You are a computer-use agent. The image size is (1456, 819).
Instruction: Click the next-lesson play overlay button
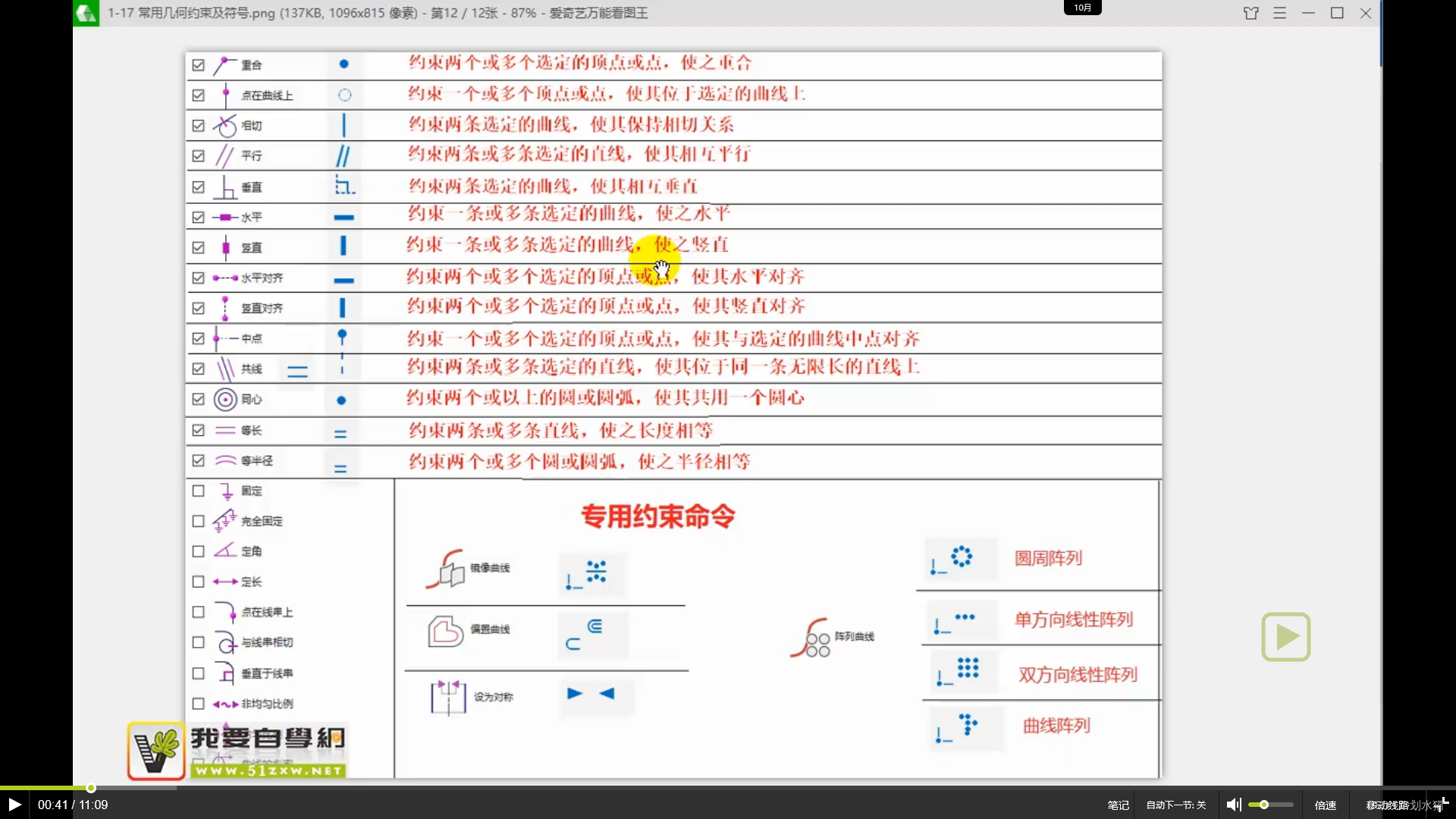tap(1285, 637)
